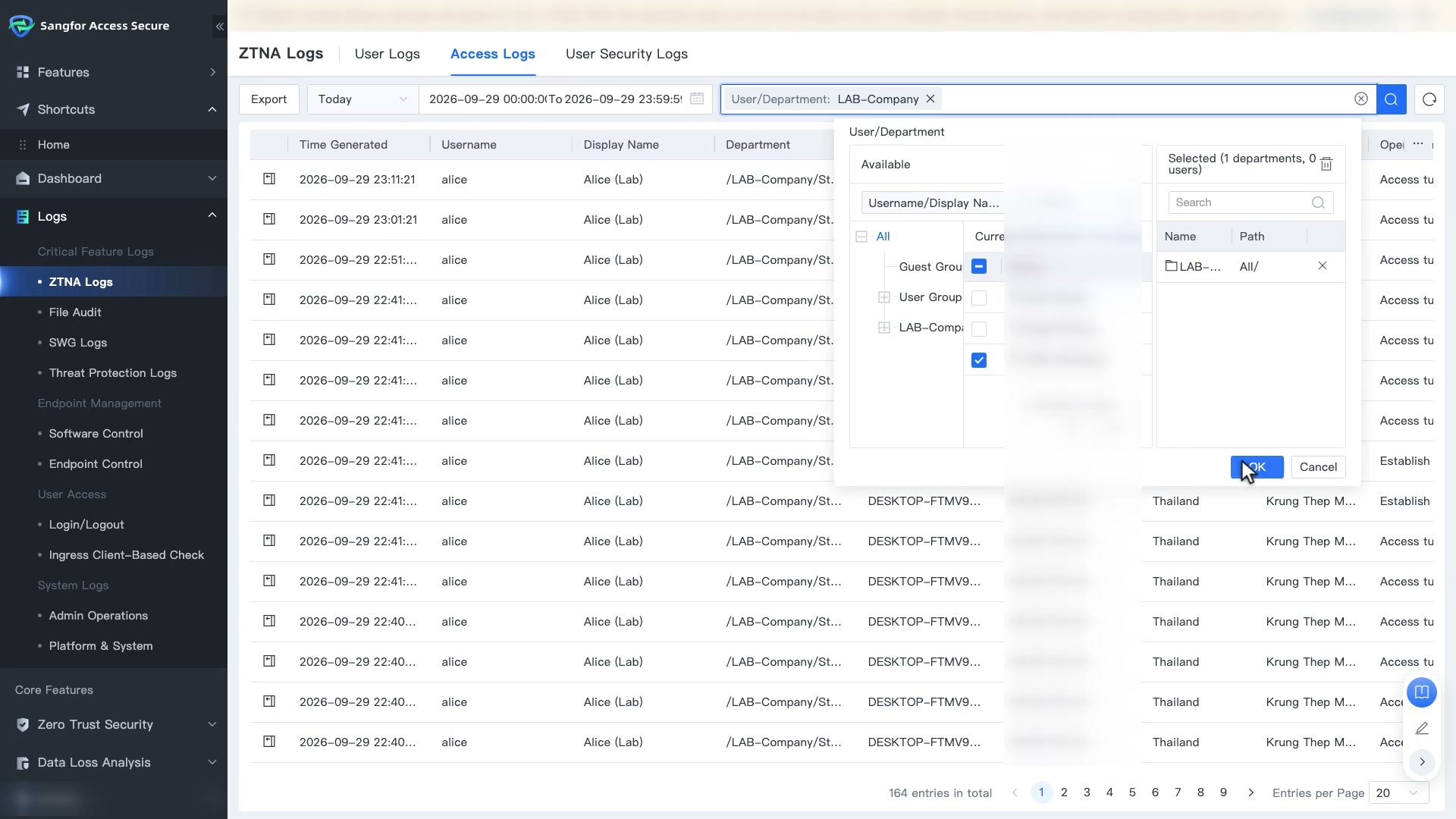Viewport: 1456px width, 819px height.
Task: Switch to User Security Logs tab
Action: point(626,54)
